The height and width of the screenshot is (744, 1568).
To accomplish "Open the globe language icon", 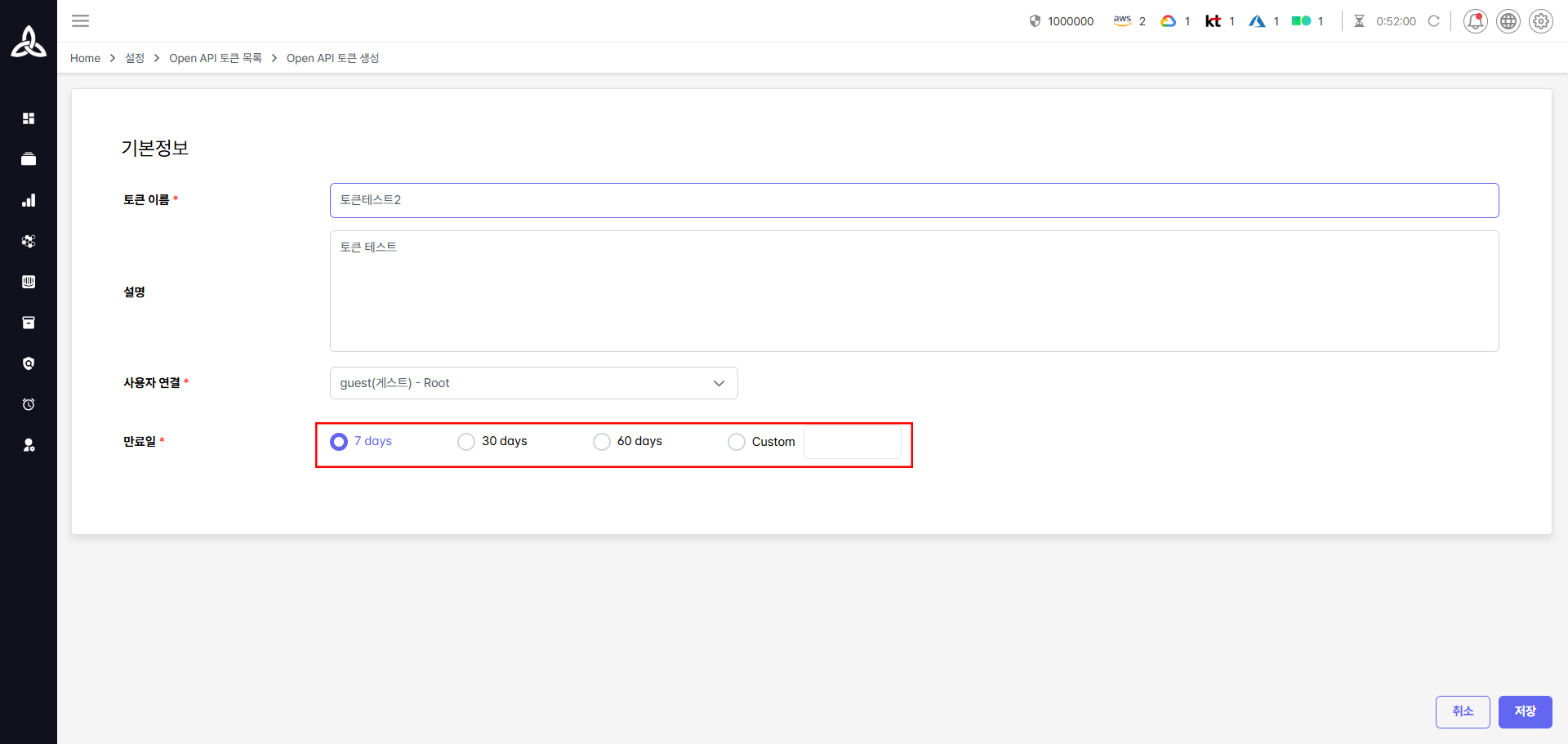I will point(1508,21).
